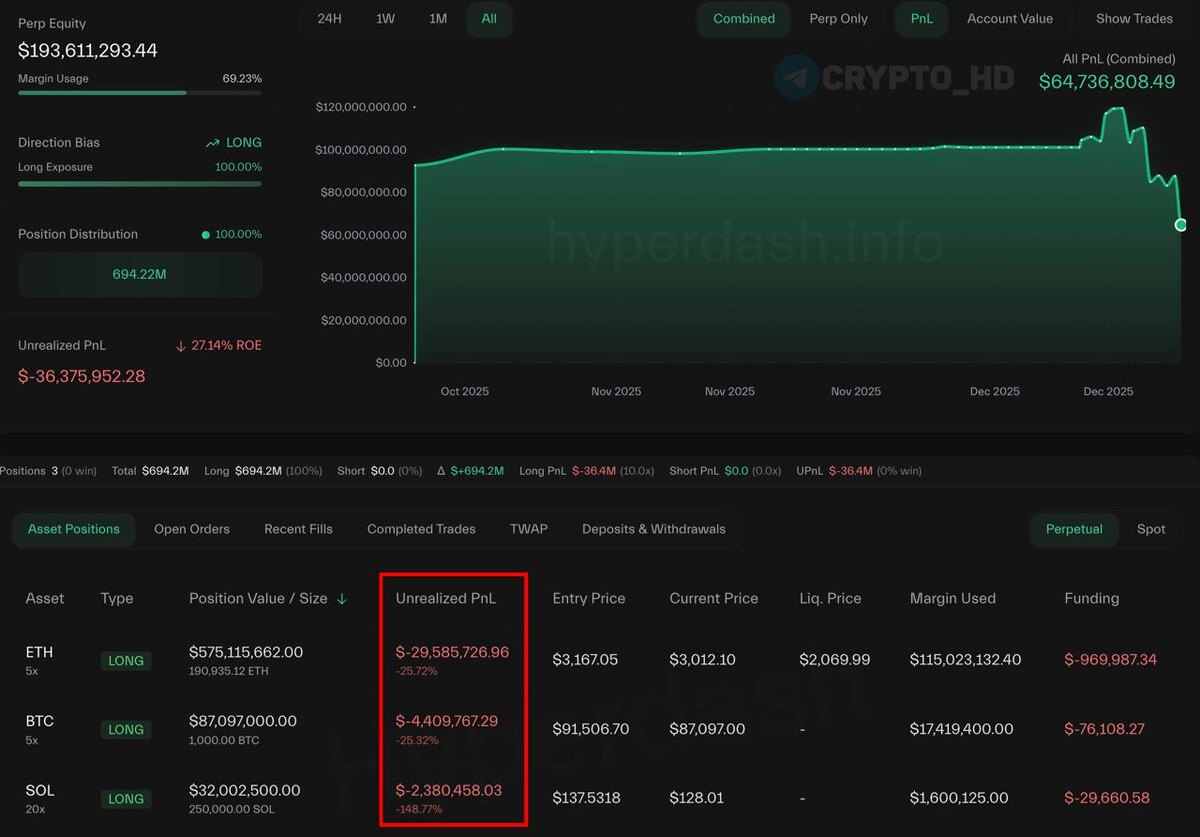Click the Show Trades button
1200x837 pixels.
point(1134,19)
